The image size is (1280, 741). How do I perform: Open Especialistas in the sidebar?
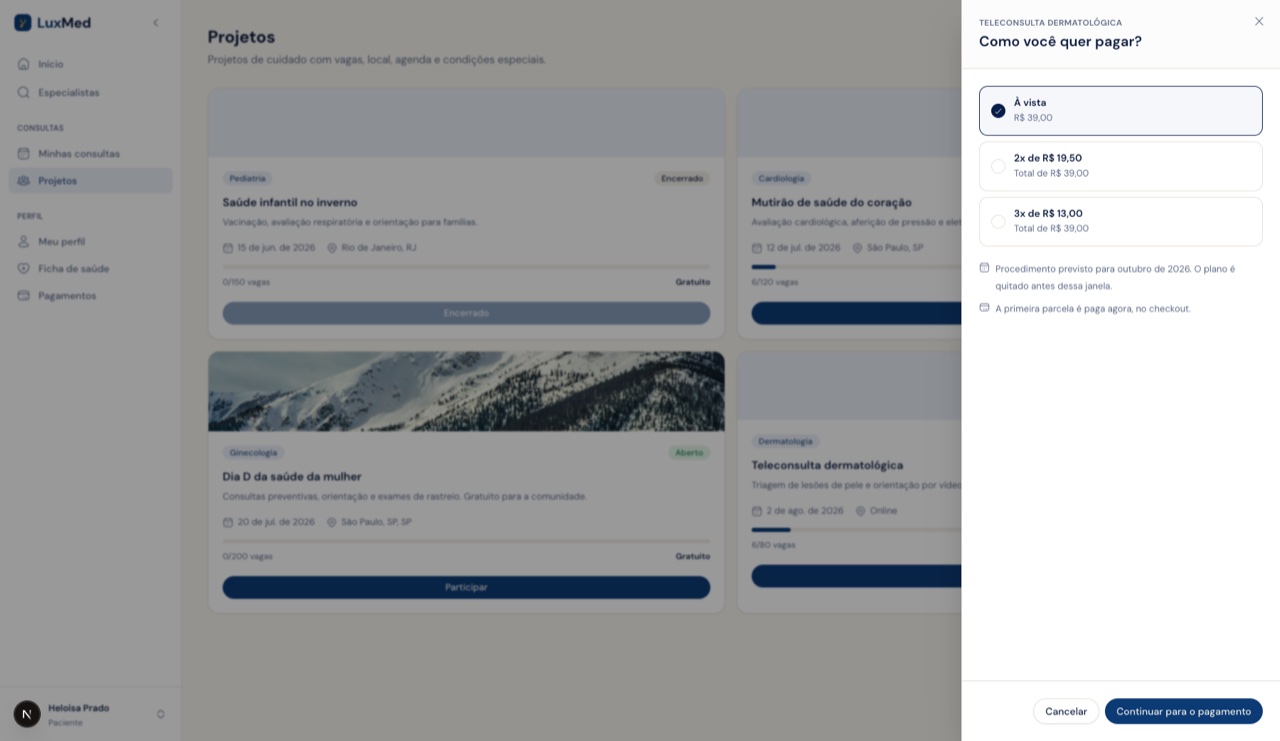point(91,92)
